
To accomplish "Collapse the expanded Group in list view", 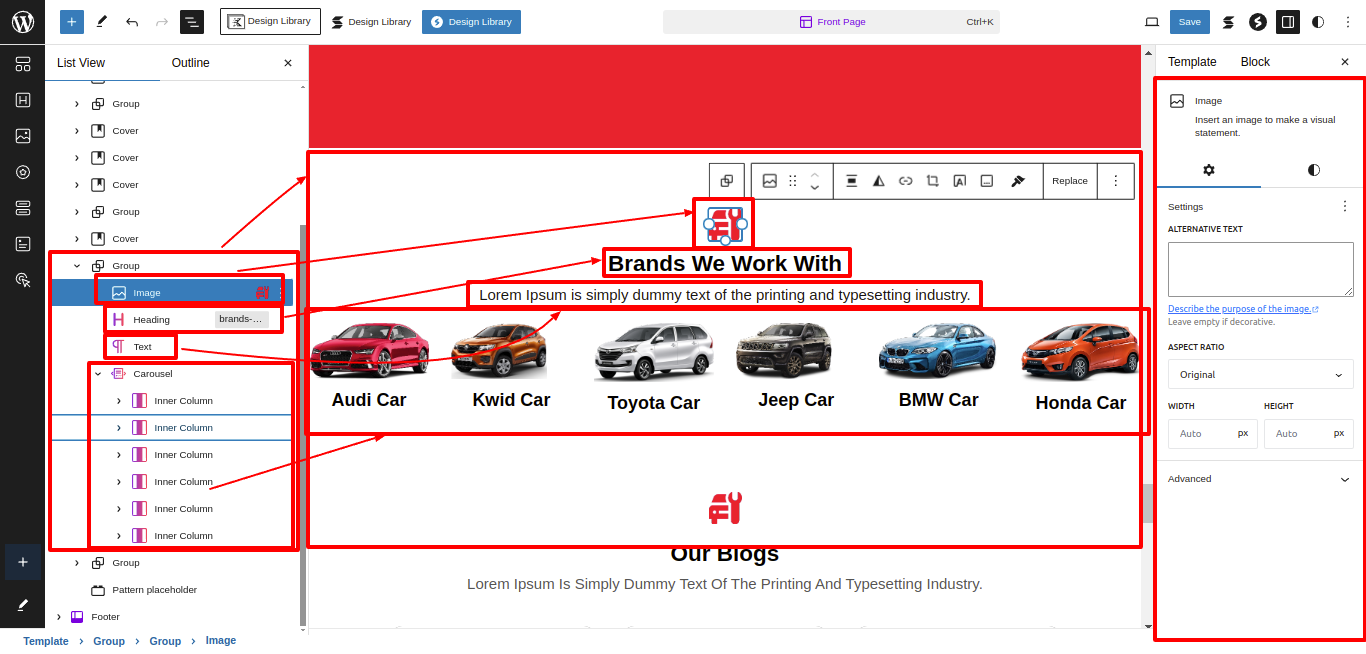I will click(77, 266).
